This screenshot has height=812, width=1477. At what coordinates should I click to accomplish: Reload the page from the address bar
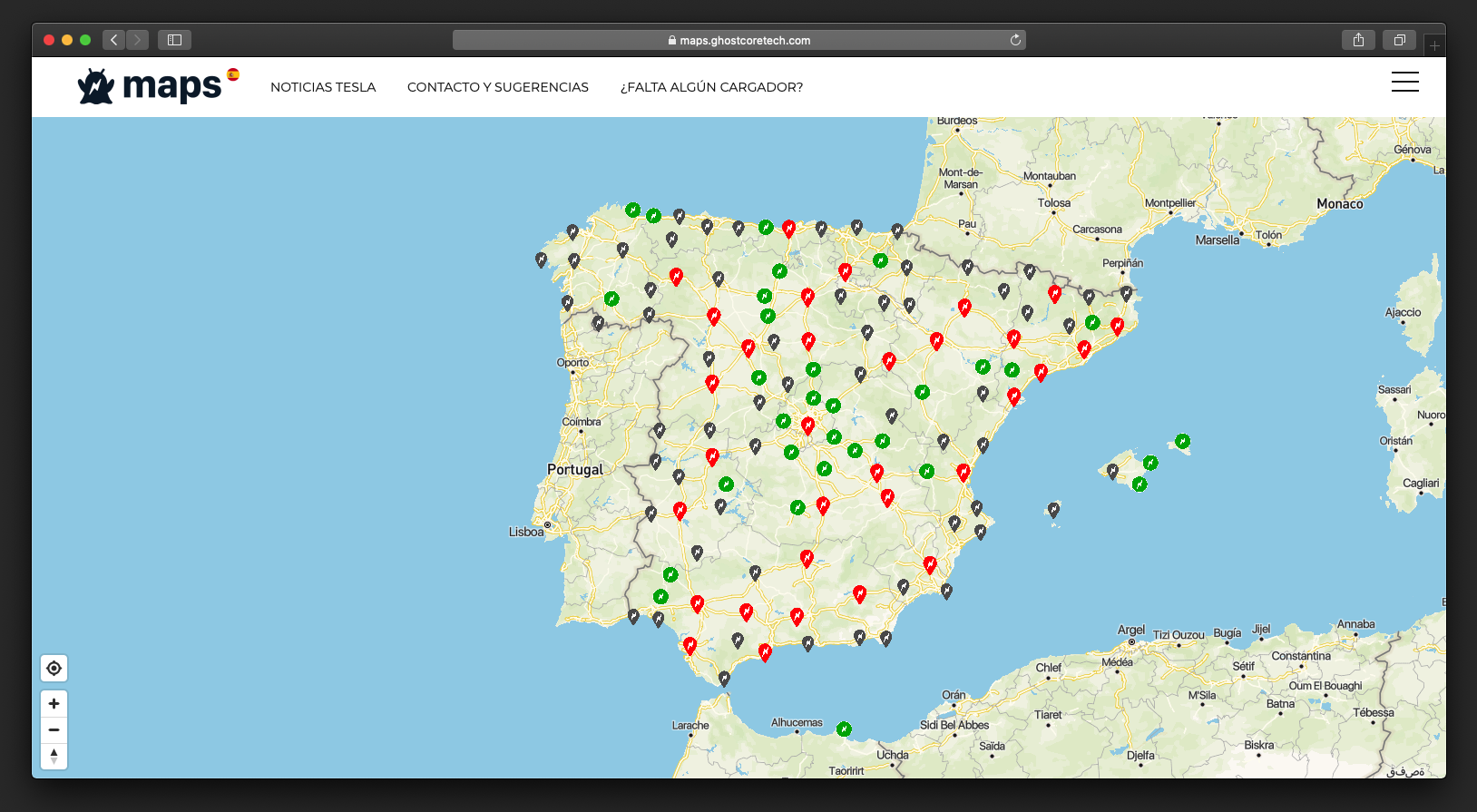1015,40
